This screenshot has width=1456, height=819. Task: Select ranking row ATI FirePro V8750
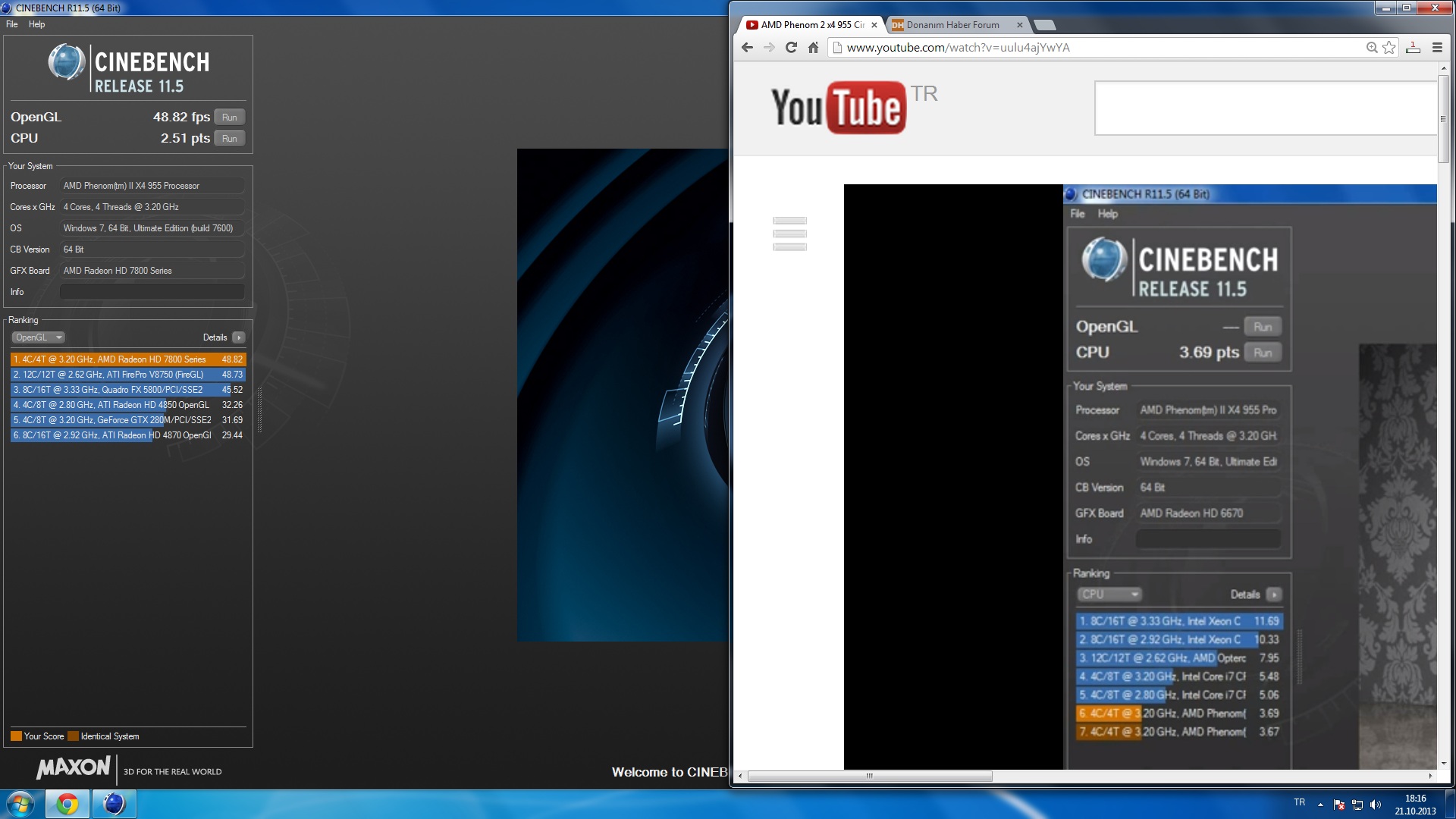click(x=128, y=375)
